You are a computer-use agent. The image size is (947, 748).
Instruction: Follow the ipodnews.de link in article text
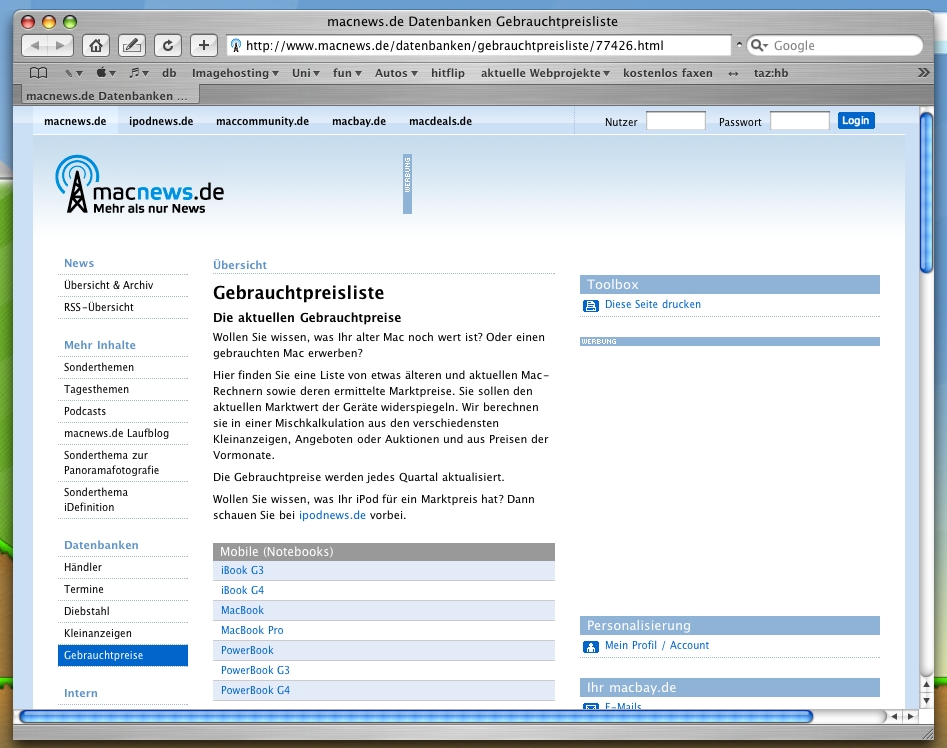(x=332, y=516)
